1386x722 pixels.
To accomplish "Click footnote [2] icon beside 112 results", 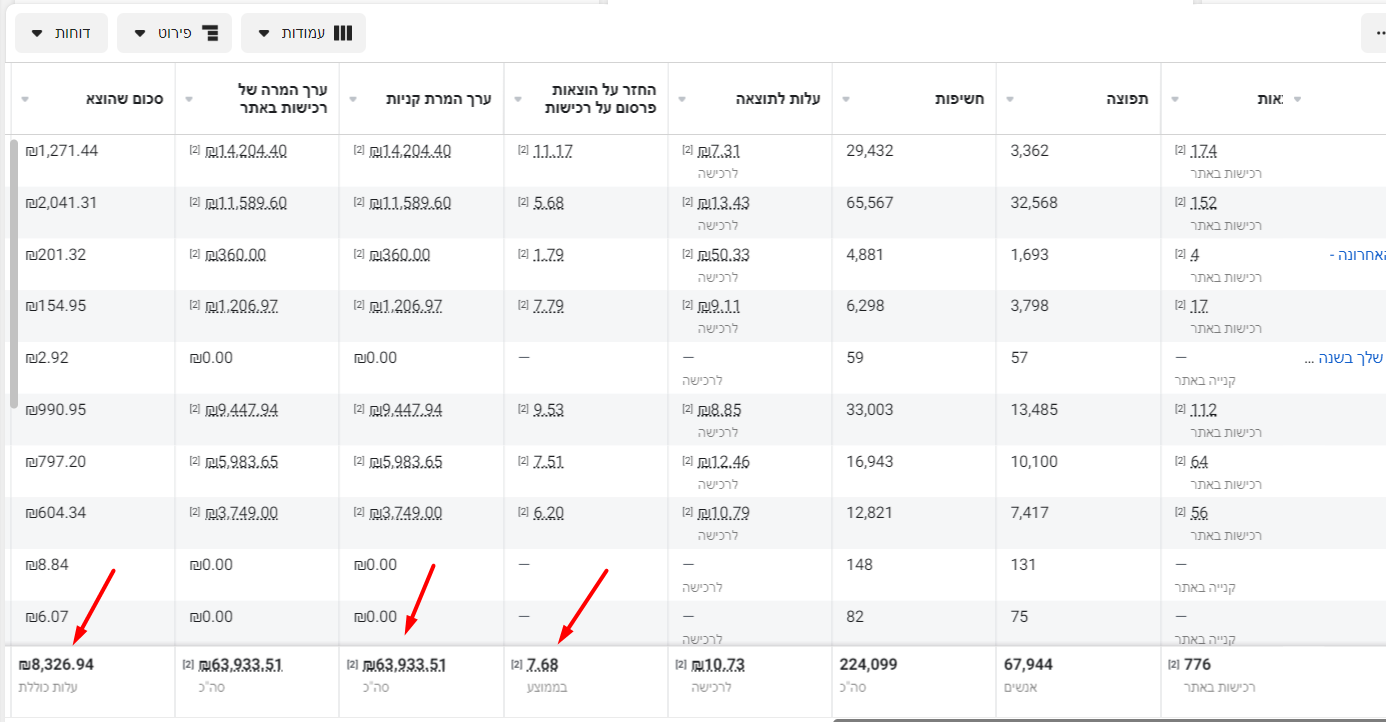I will (x=1180, y=409).
